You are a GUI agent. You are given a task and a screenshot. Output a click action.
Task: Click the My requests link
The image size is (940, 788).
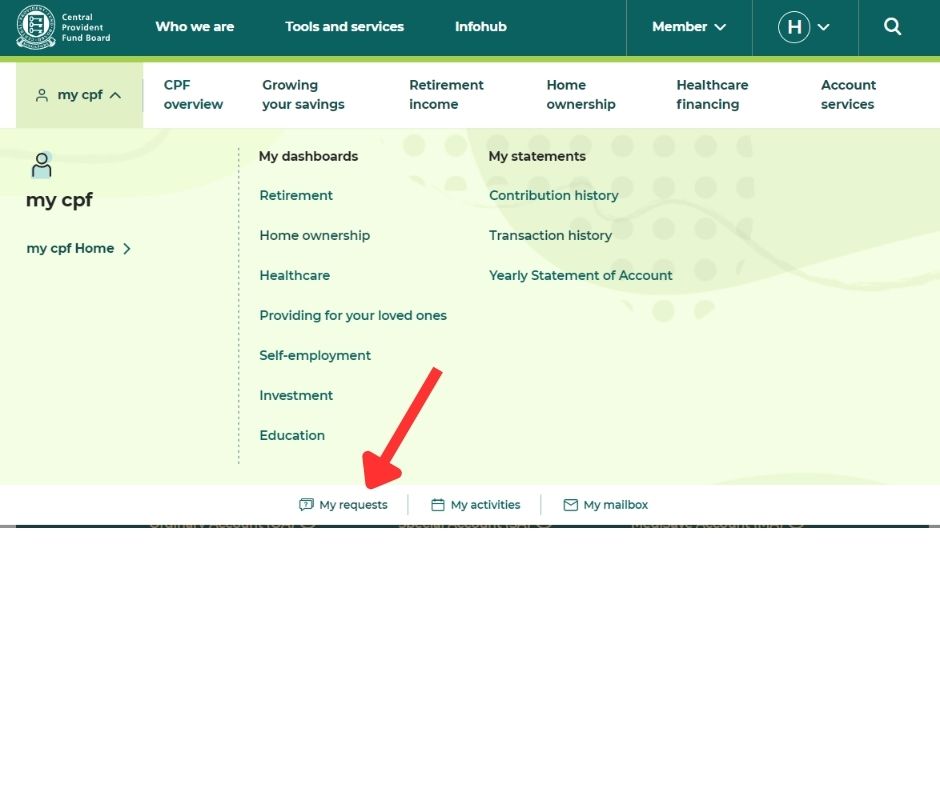[343, 505]
